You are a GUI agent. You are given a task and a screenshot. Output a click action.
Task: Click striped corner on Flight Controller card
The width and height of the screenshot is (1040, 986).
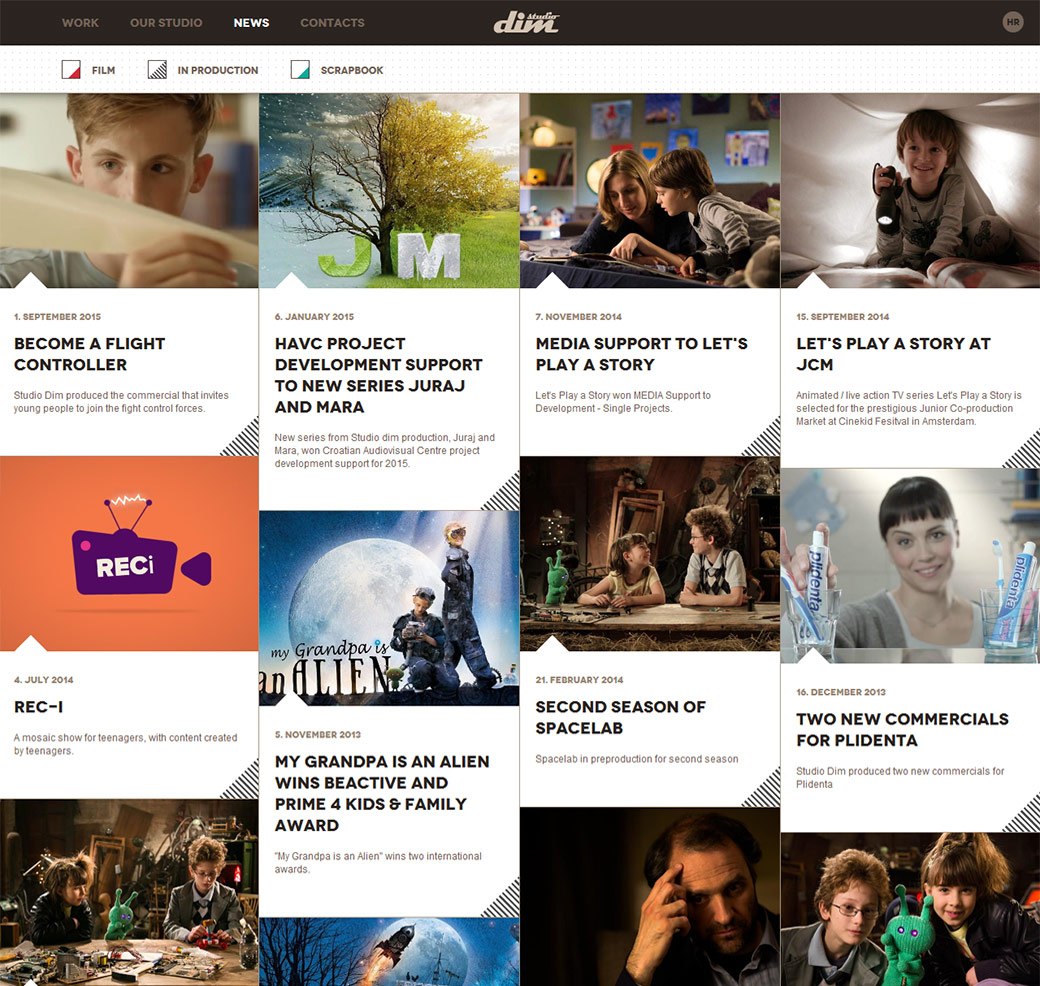[243, 440]
